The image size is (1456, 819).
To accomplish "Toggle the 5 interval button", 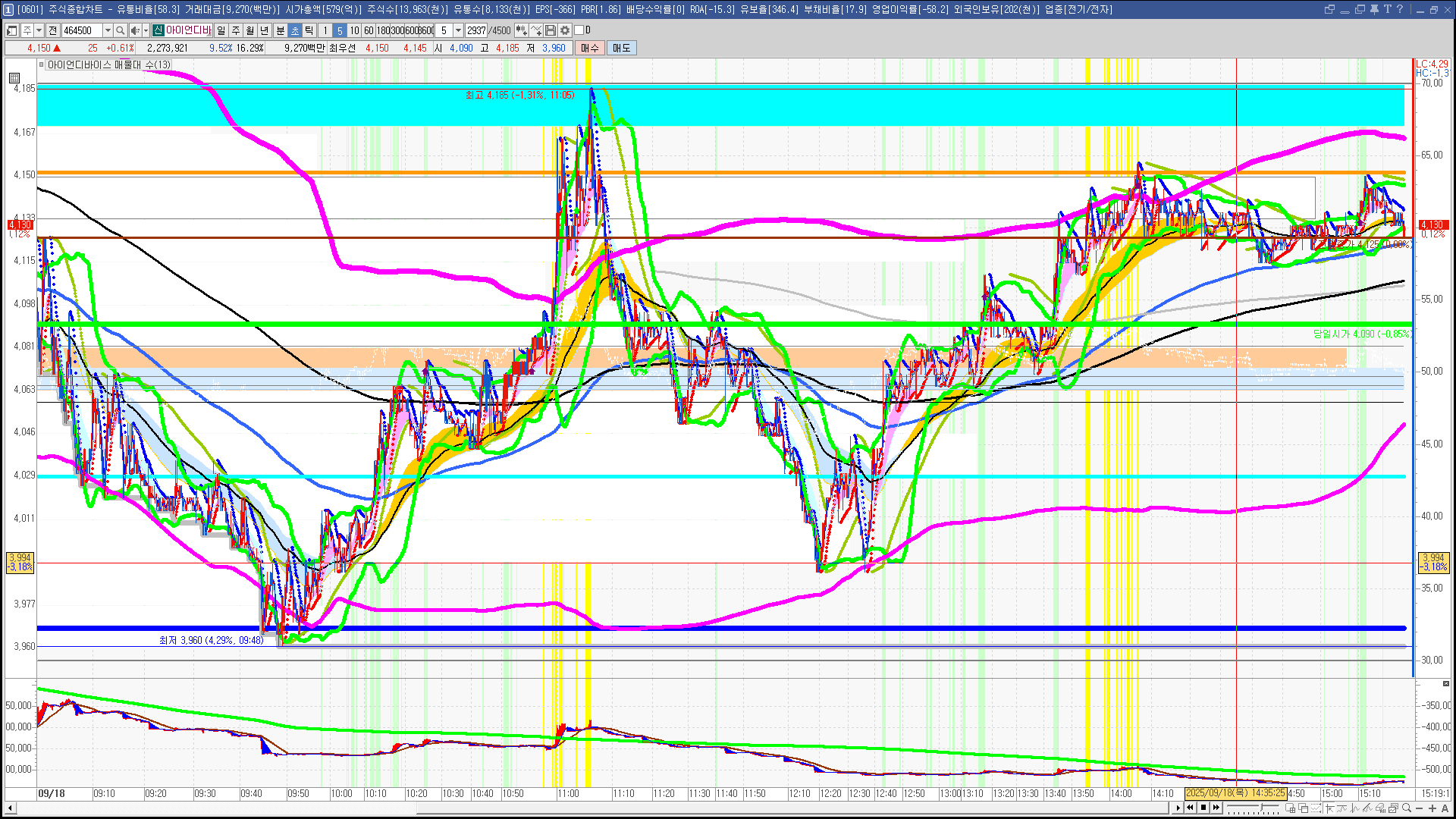I will tap(339, 30).
